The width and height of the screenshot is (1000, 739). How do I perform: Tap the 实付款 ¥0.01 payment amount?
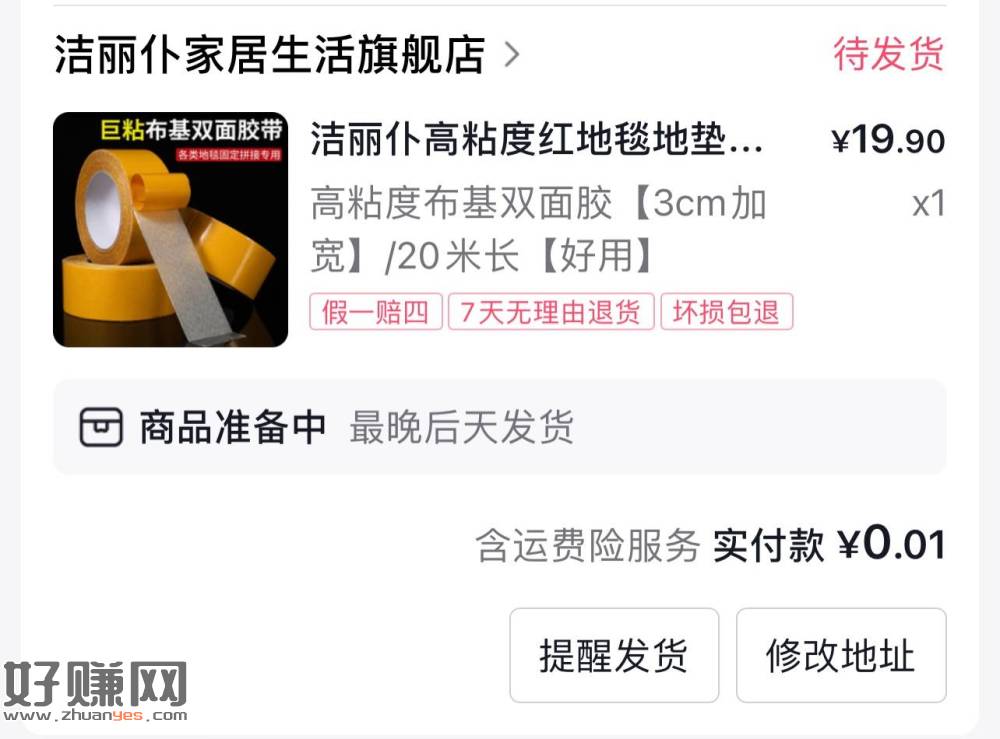coord(829,545)
